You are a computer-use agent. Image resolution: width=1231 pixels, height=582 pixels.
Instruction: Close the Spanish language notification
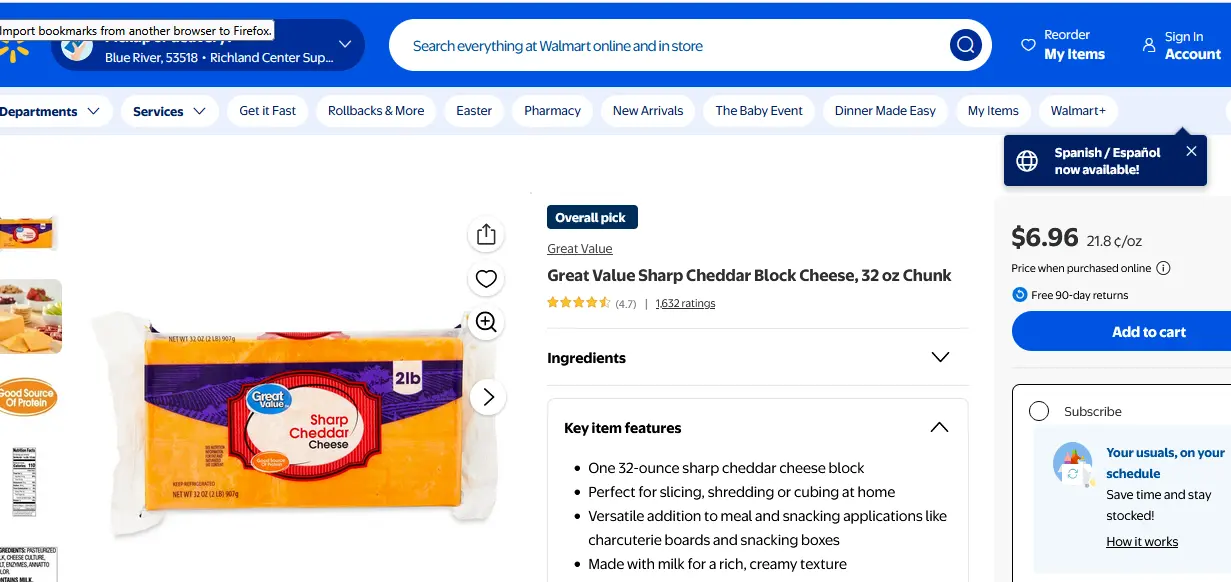[1191, 151]
